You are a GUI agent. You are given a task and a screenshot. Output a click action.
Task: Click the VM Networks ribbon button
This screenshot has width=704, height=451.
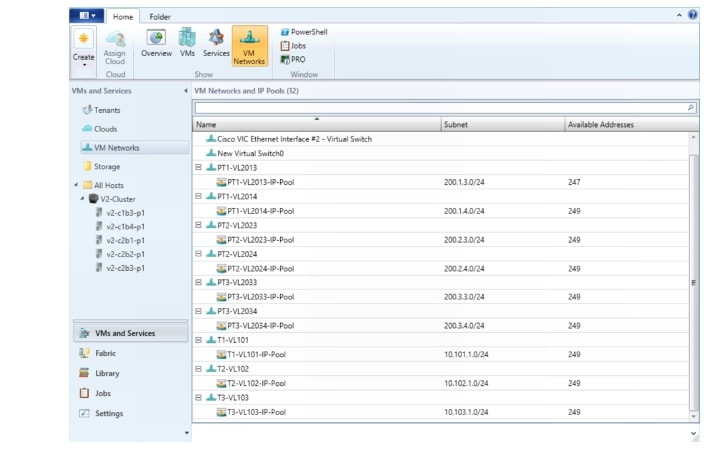click(x=249, y=46)
